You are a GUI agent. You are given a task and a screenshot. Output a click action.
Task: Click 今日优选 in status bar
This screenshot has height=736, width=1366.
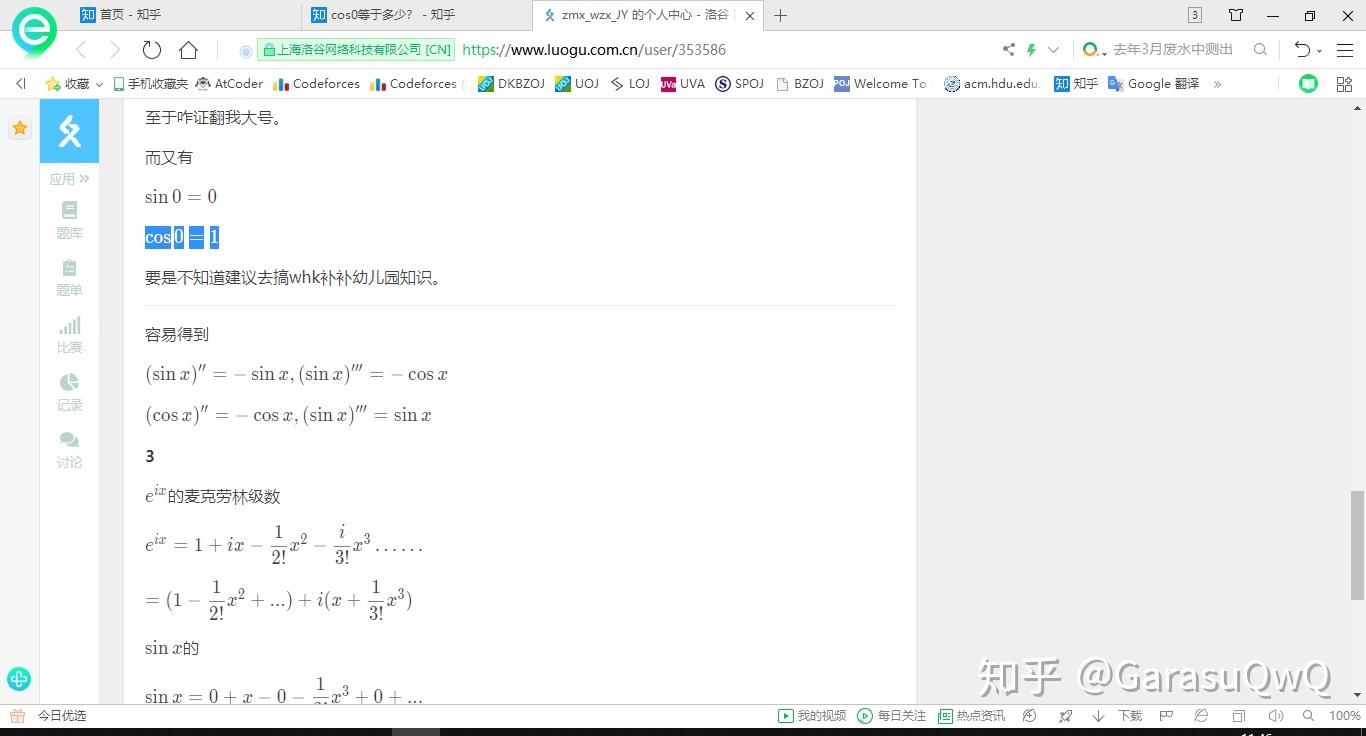[48, 716]
